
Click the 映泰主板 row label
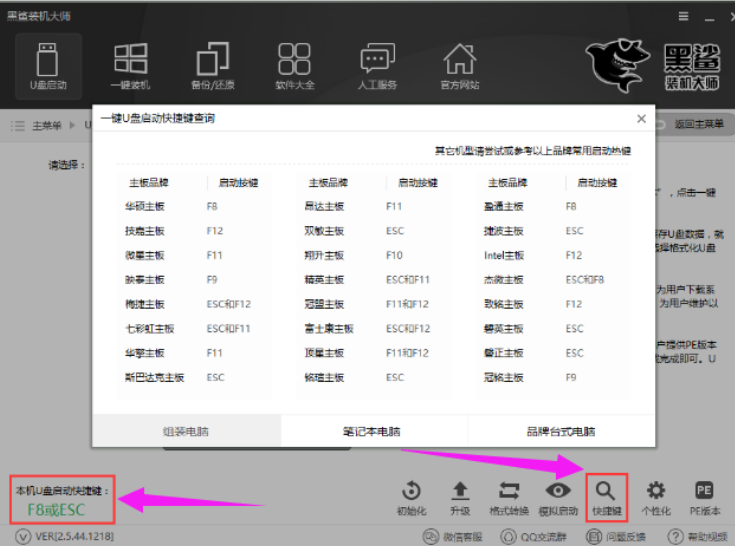pos(144,279)
